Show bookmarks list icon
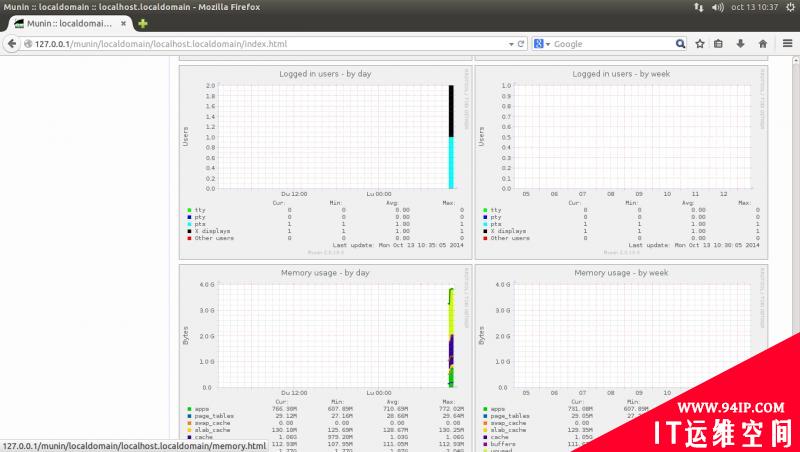The height and width of the screenshot is (452, 800). tap(718, 44)
